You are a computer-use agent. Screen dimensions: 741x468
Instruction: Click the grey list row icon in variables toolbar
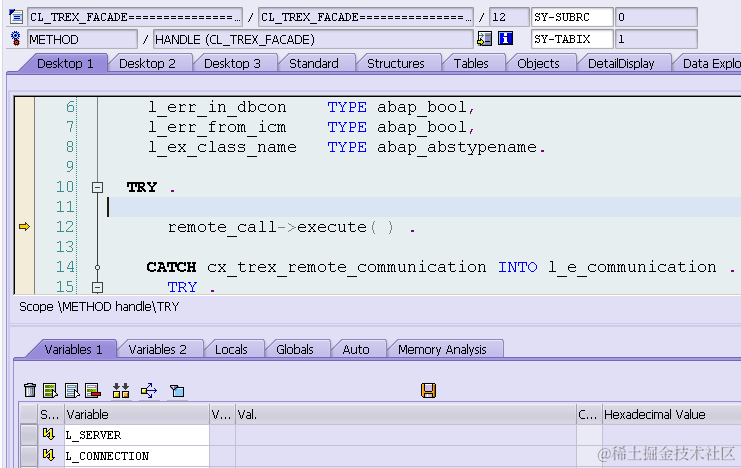[72, 390]
